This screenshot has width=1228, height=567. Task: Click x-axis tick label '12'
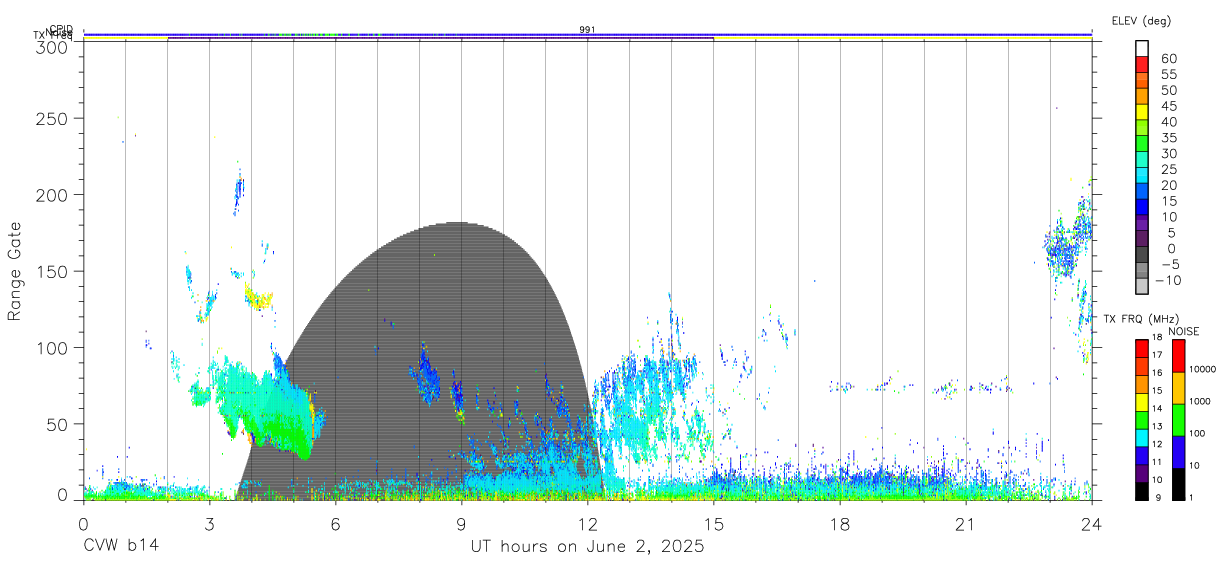(587, 524)
